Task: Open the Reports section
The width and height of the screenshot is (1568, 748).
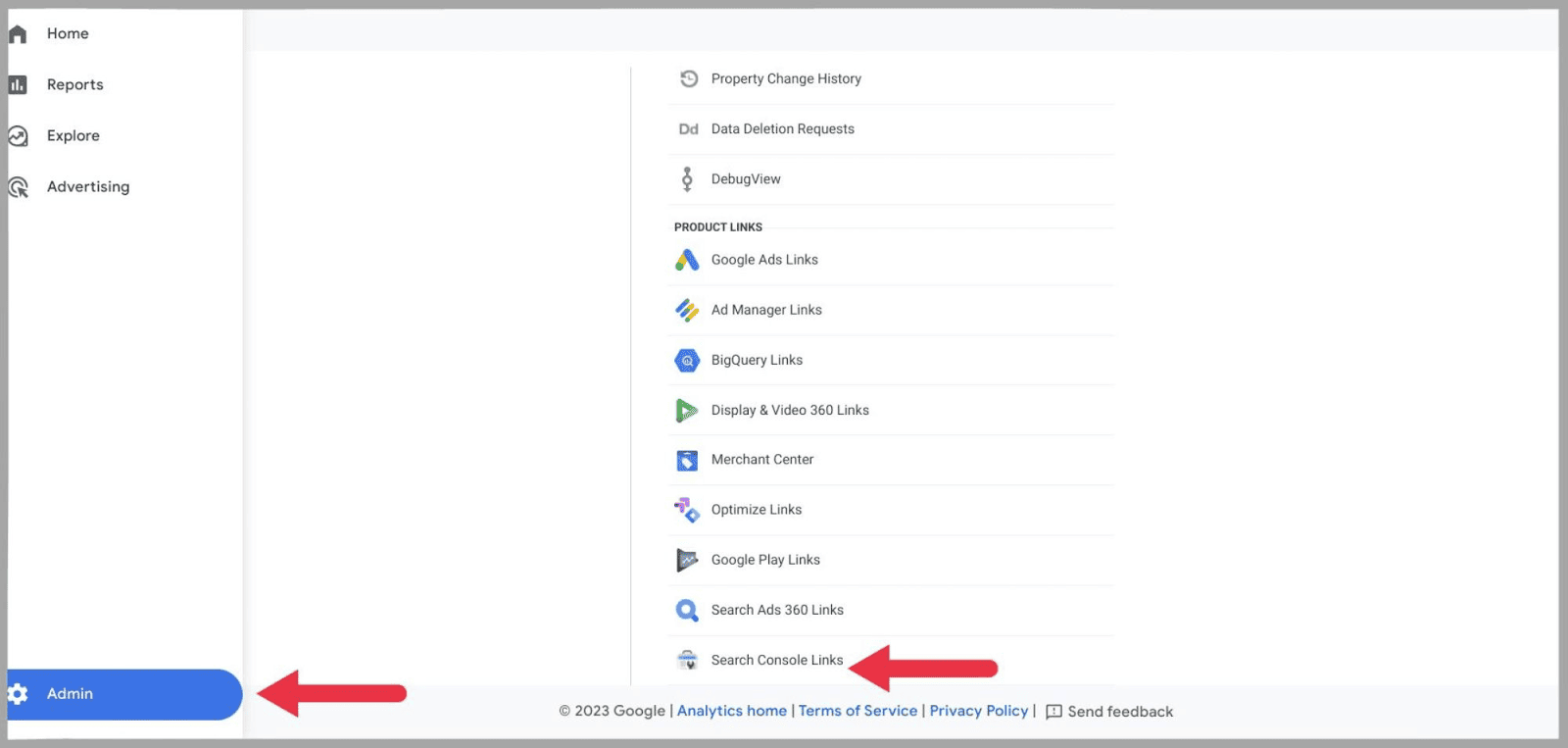Action: coord(74,84)
